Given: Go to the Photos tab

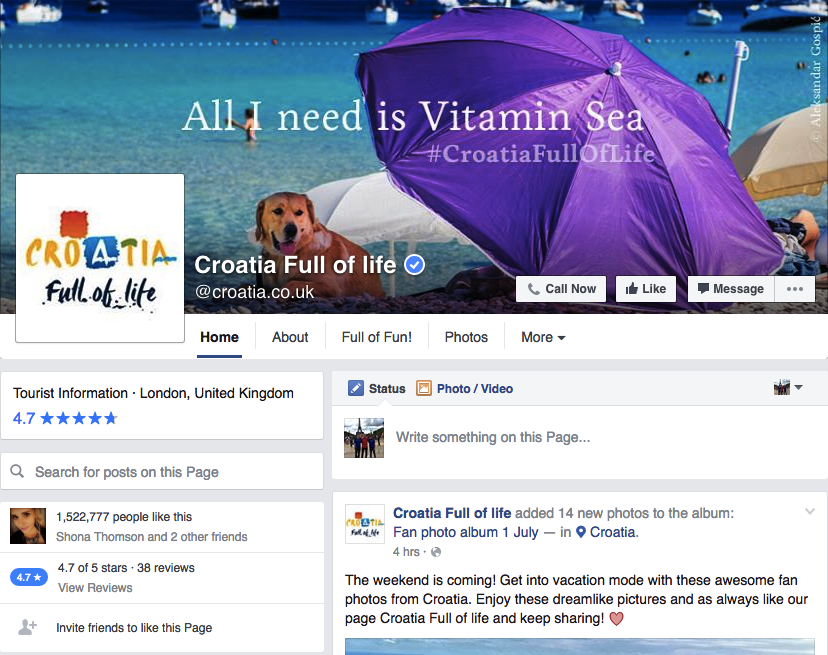Looking at the screenshot, I should click(x=466, y=337).
